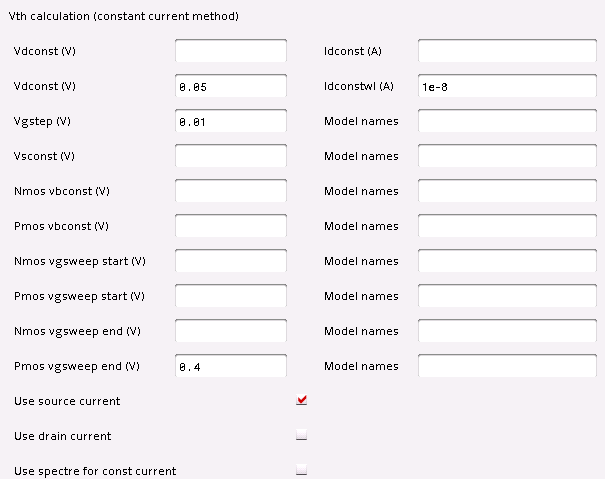Select the Pmos vgsweep start input
Image resolution: width=605 pixels, height=479 pixels.
231,296
